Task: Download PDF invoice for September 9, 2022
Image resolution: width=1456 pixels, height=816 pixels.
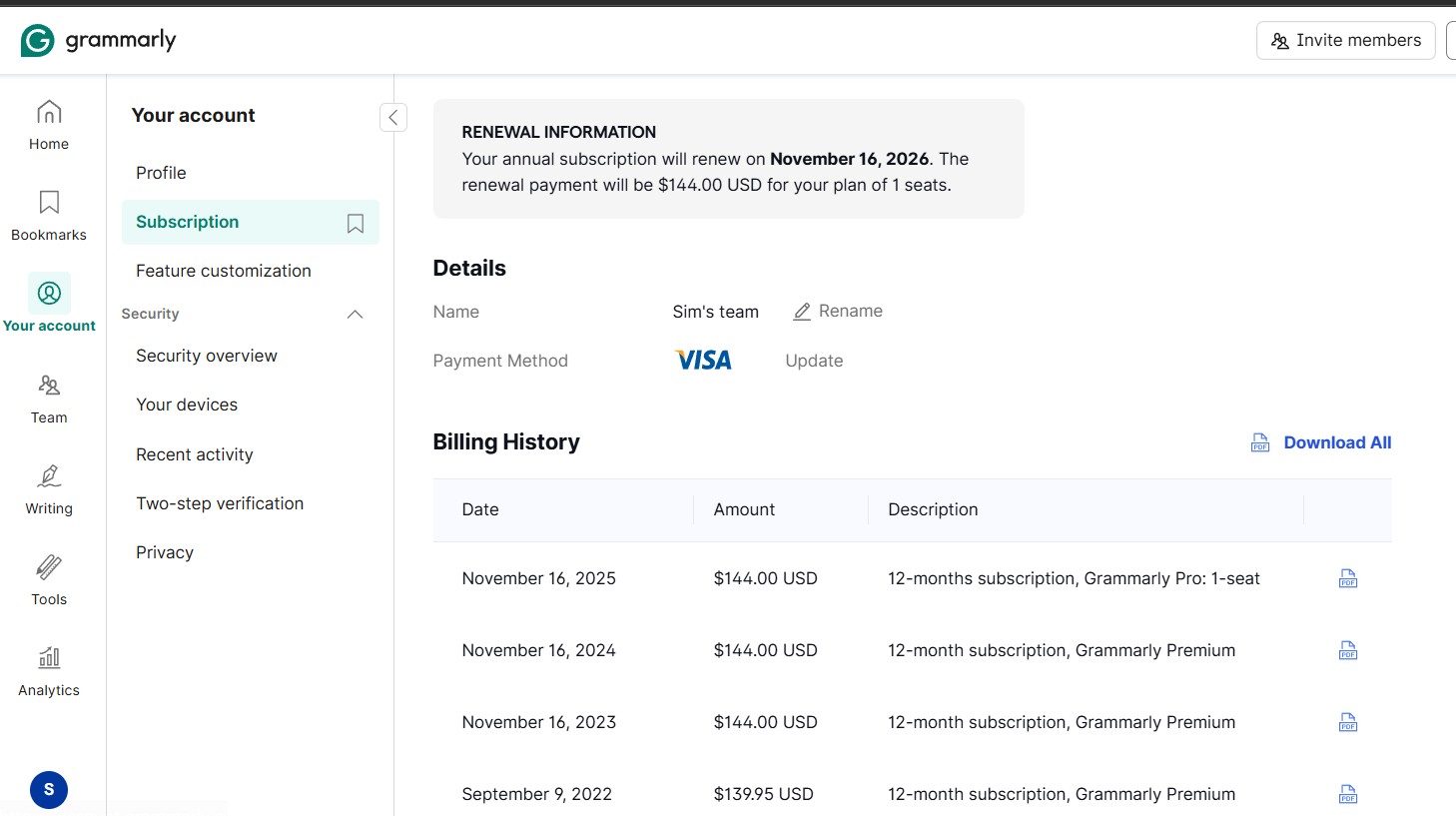Action: 1348,794
